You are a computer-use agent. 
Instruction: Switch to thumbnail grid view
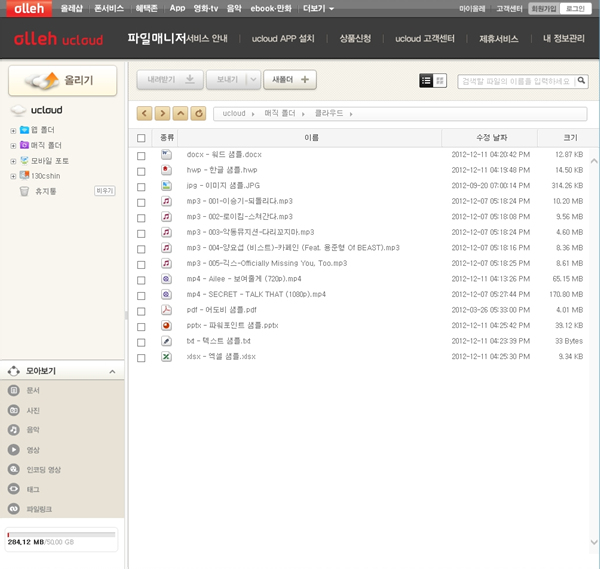[x=440, y=81]
